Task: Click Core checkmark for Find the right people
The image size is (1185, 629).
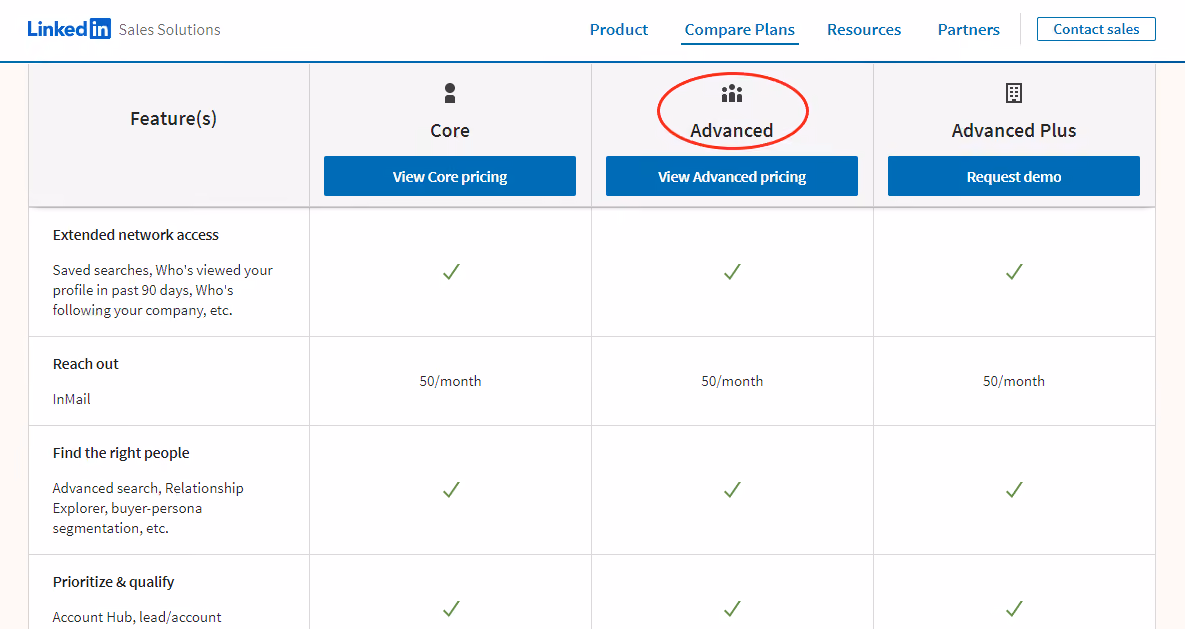Action: pyautogui.click(x=451, y=490)
